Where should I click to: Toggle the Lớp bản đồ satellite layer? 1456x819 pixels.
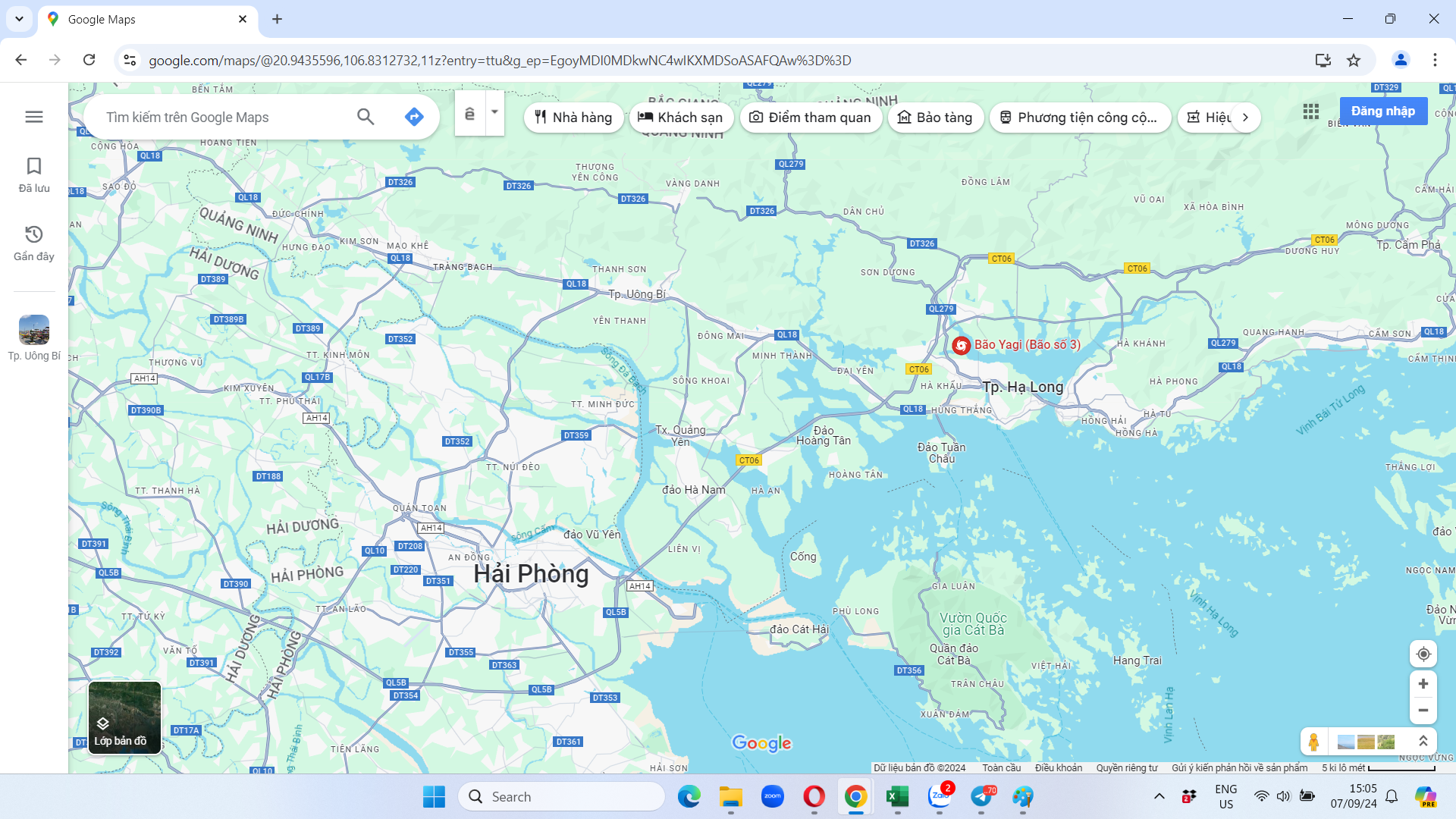point(125,717)
